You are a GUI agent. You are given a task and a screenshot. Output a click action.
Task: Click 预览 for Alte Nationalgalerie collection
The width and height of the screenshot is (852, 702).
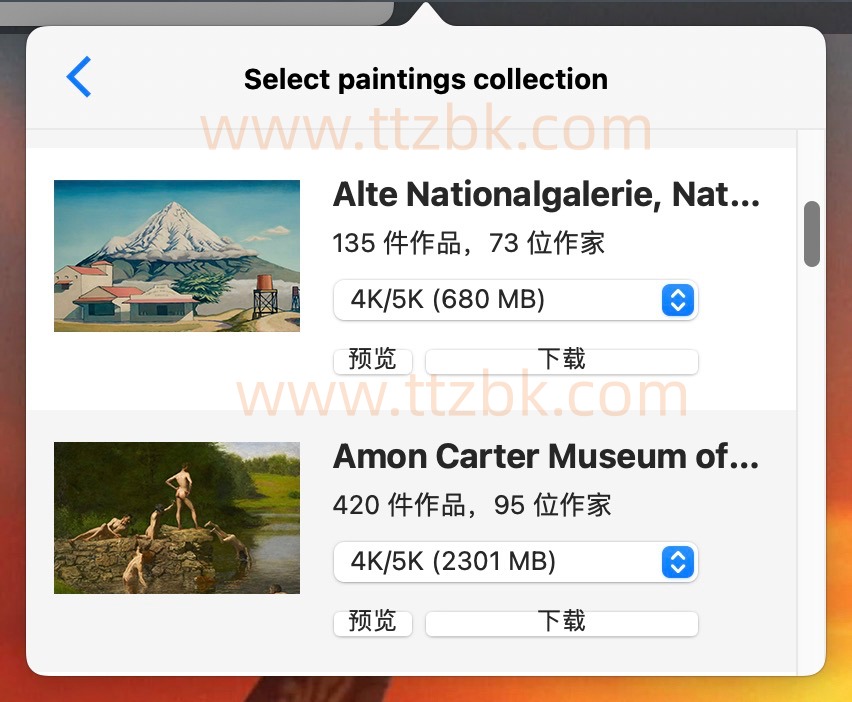pos(373,360)
